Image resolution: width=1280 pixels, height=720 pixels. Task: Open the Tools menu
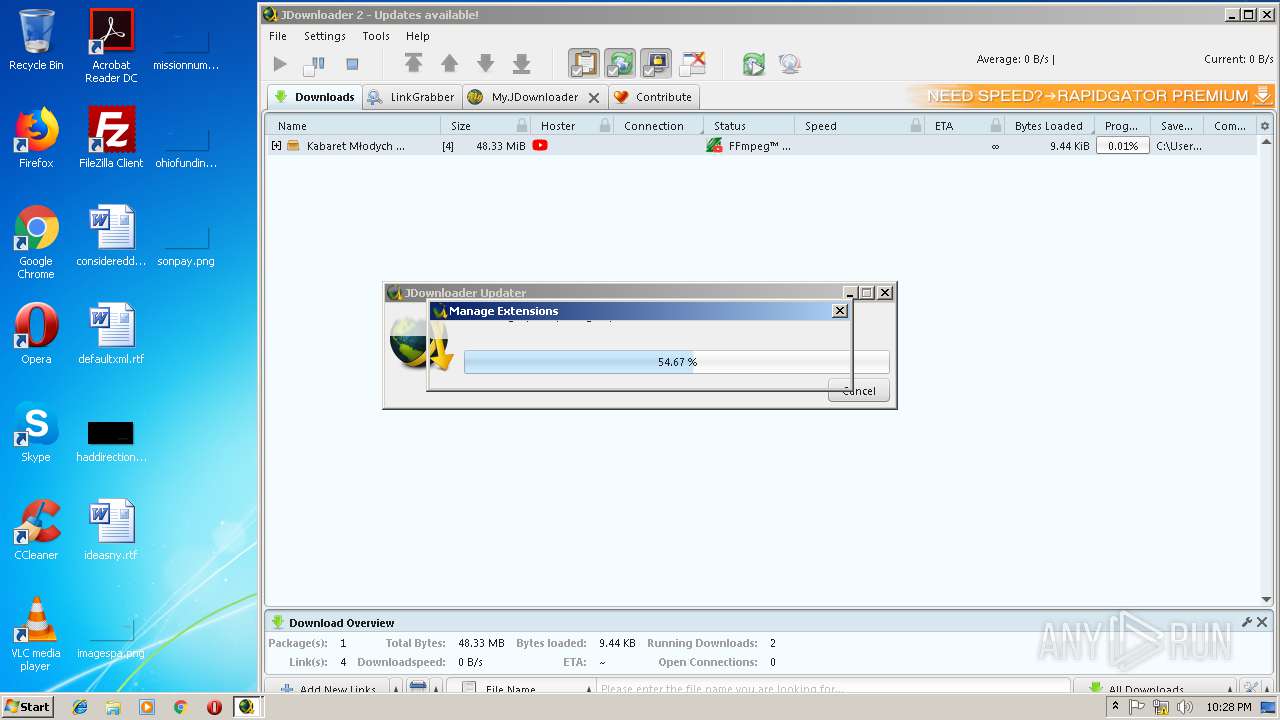point(376,36)
